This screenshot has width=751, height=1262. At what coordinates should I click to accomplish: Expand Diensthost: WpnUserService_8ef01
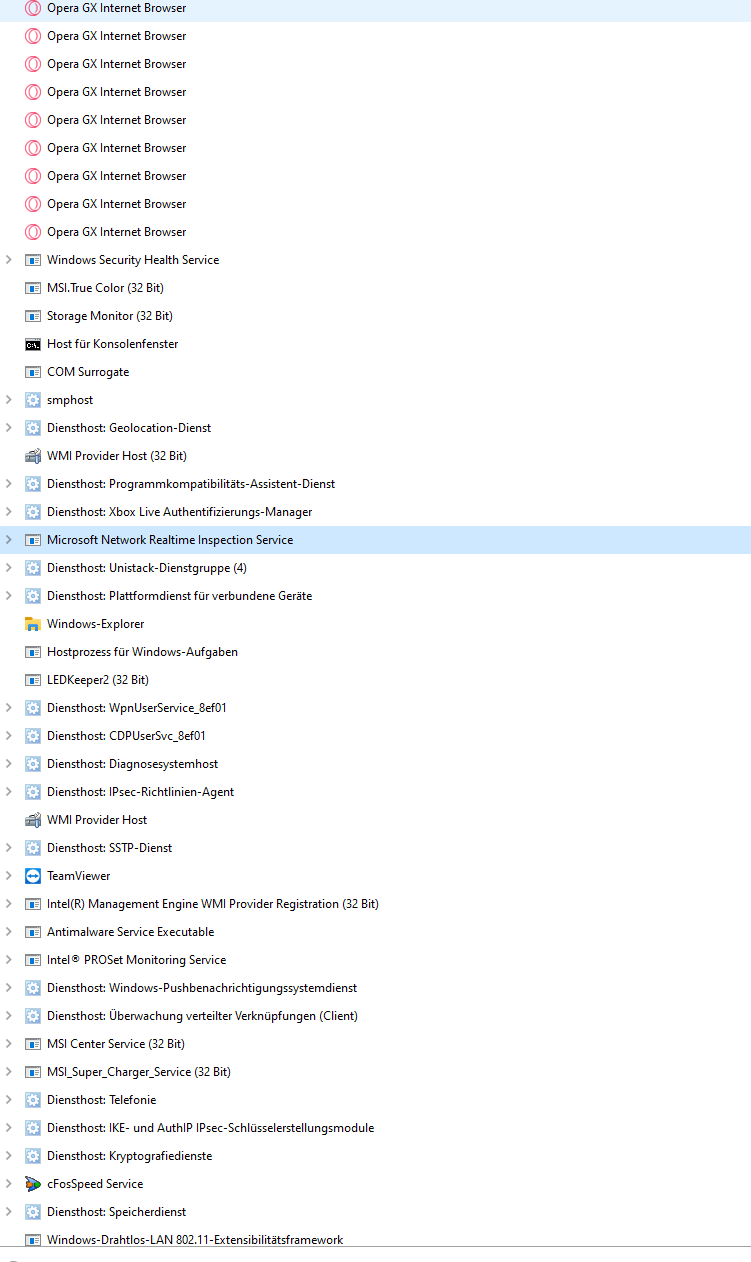coord(9,708)
